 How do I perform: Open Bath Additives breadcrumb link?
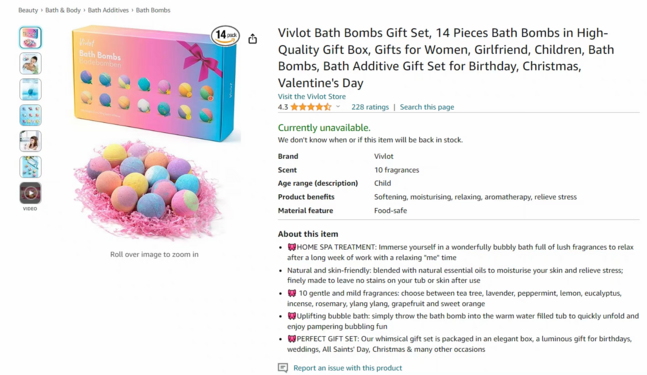click(108, 10)
